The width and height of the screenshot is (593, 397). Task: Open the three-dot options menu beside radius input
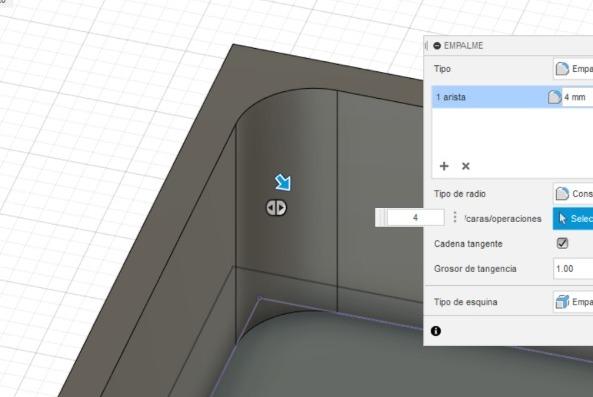455,217
